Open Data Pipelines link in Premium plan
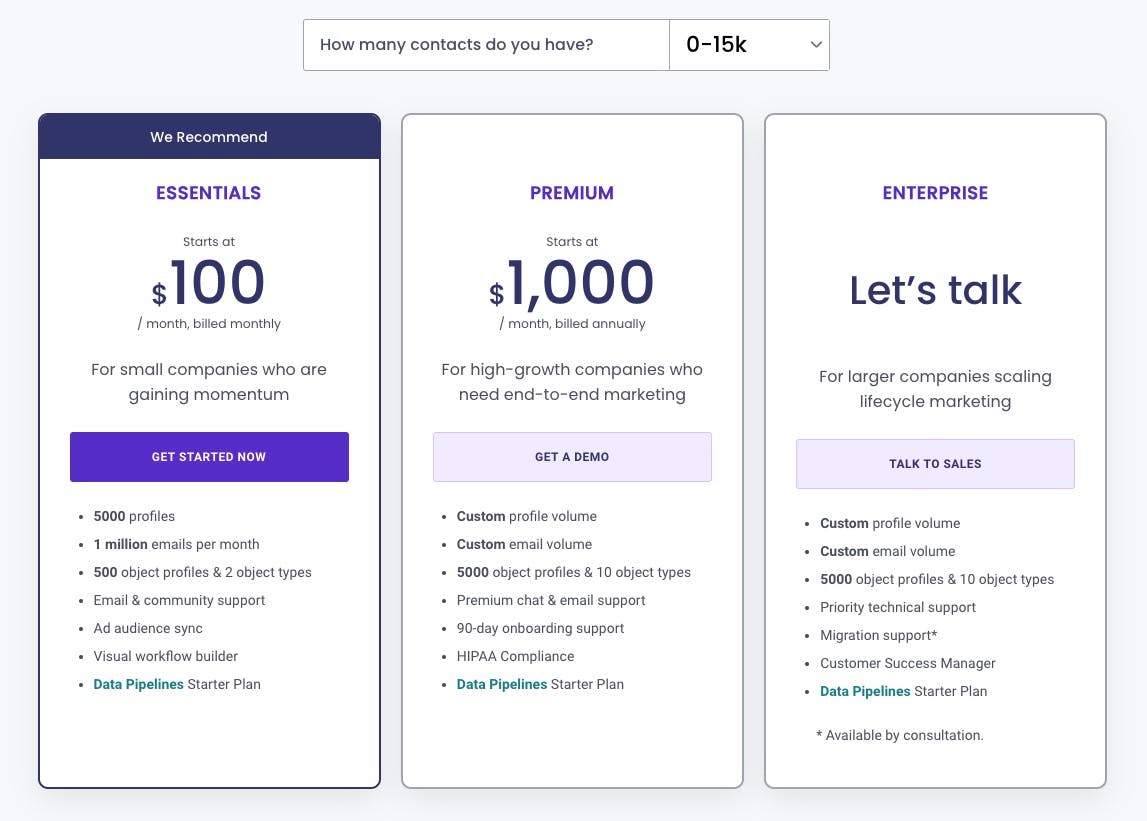The width and height of the screenshot is (1147, 821). click(x=501, y=685)
